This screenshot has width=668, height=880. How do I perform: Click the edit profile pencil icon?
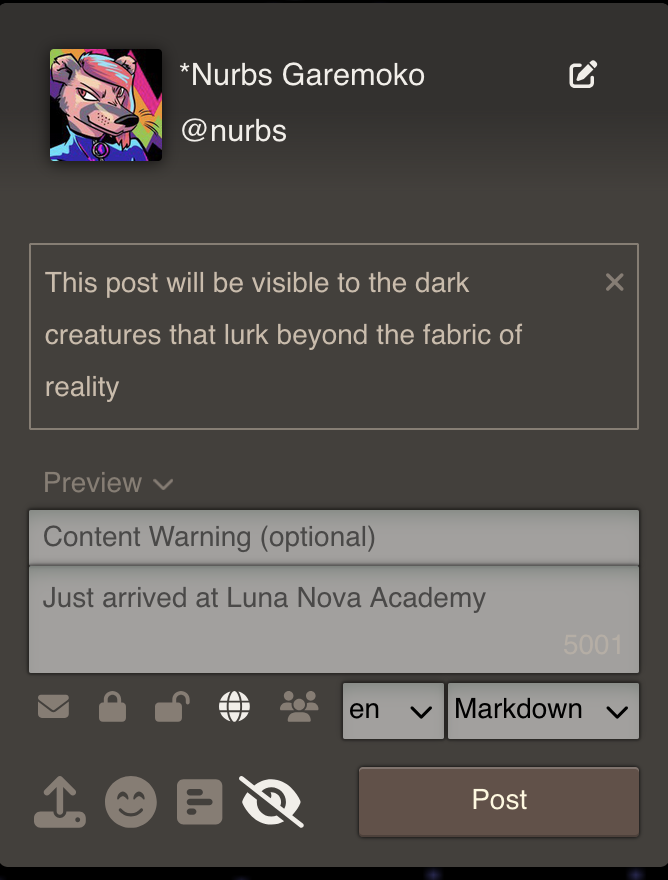point(583,75)
